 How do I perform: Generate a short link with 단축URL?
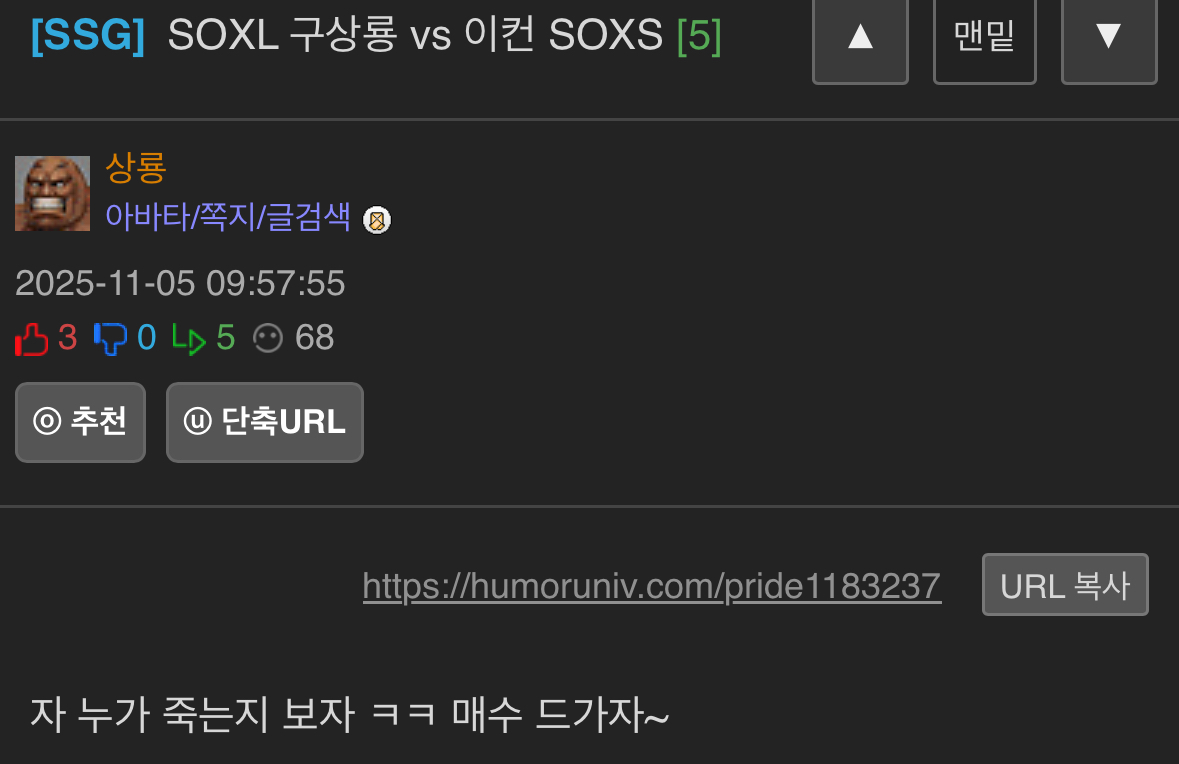pyautogui.click(x=265, y=422)
